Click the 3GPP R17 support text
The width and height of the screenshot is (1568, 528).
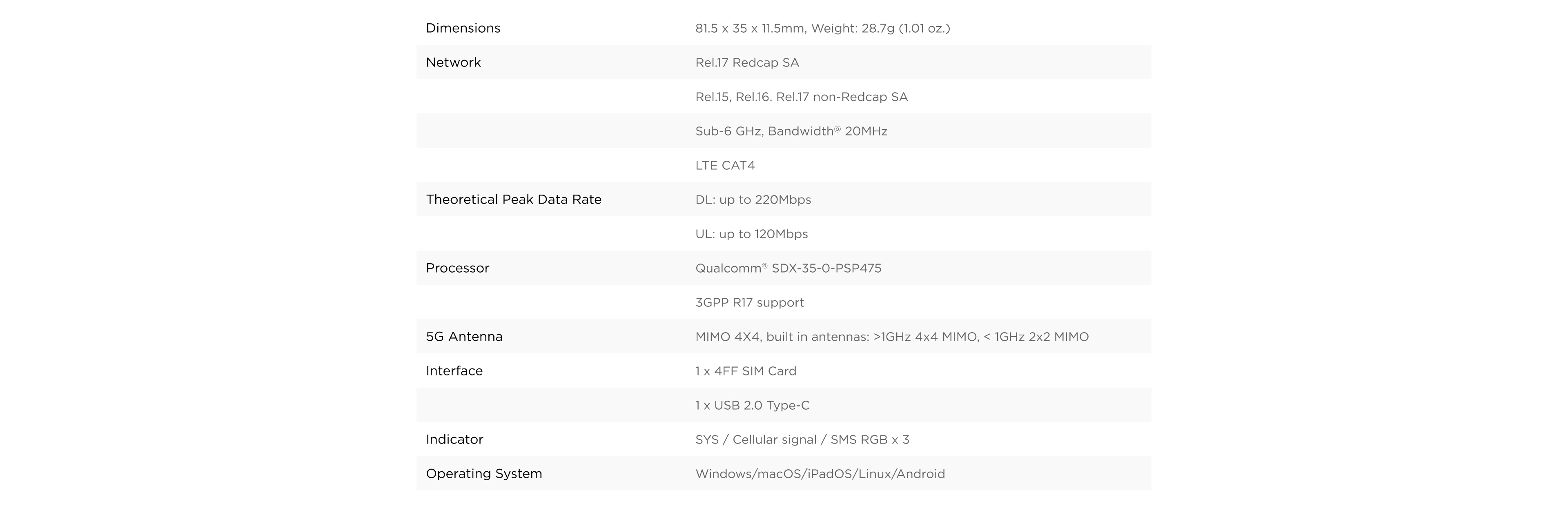pyautogui.click(x=749, y=302)
